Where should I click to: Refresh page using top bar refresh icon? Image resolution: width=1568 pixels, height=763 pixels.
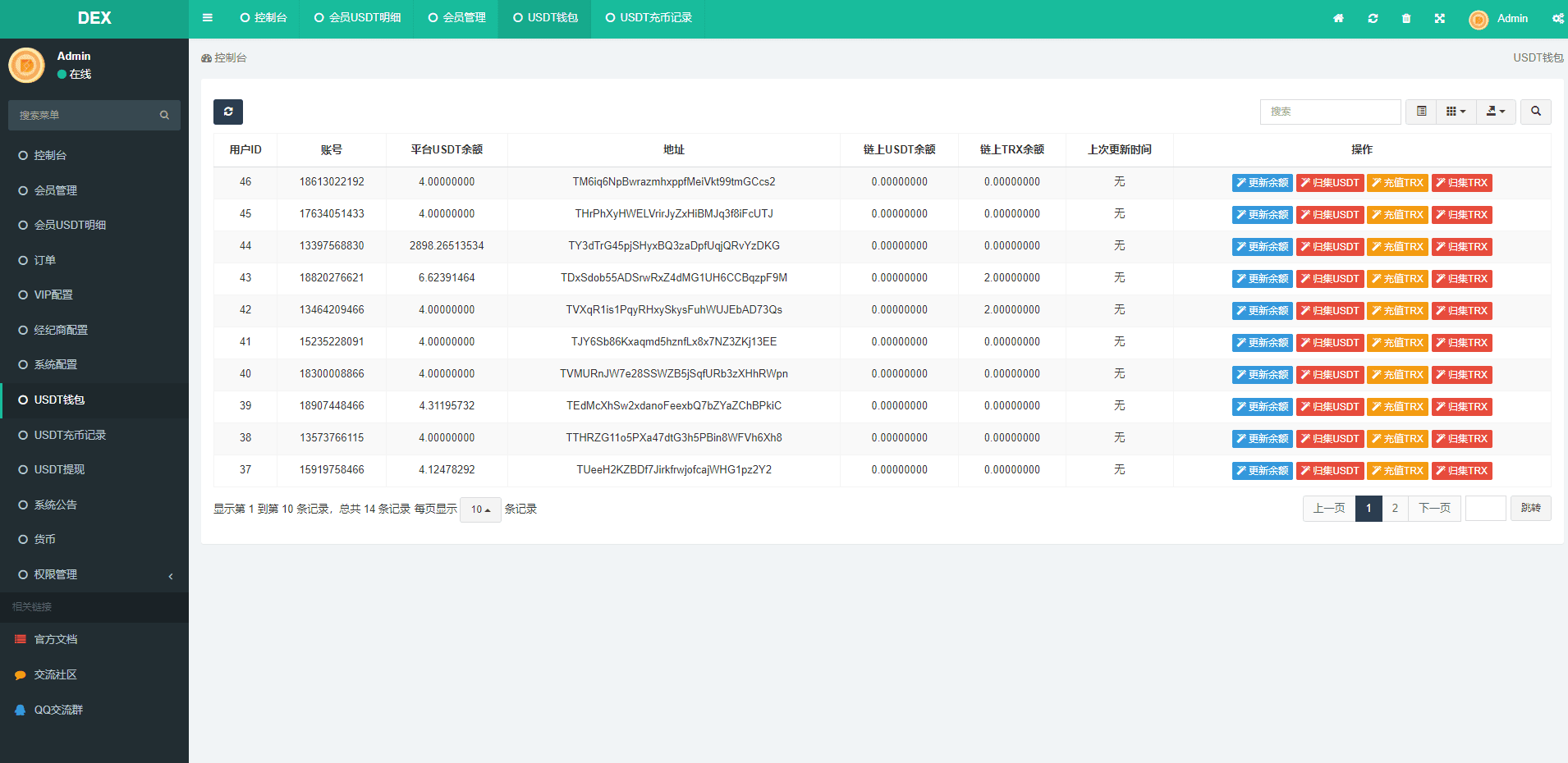[1373, 18]
